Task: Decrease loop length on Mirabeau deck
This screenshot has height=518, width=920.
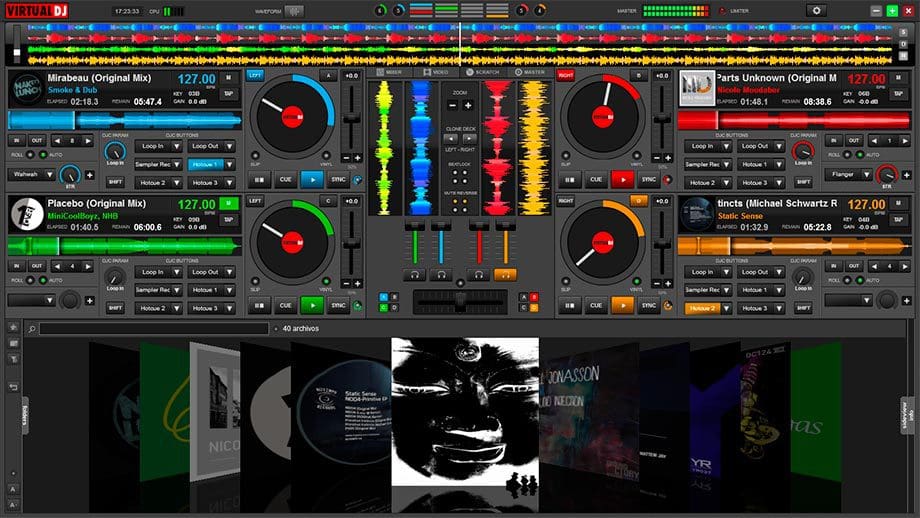Action: tap(57, 141)
